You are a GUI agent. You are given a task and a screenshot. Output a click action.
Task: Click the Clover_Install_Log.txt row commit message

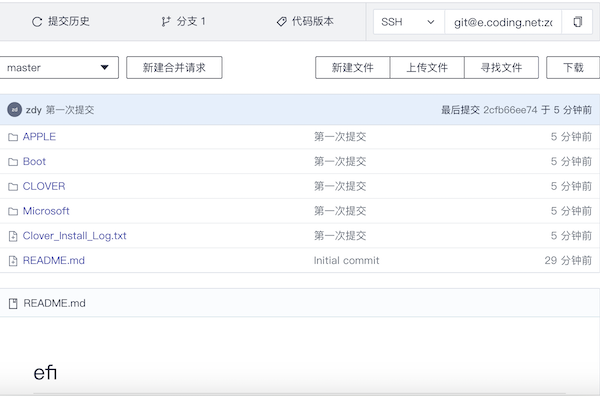click(x=340, y=236)
